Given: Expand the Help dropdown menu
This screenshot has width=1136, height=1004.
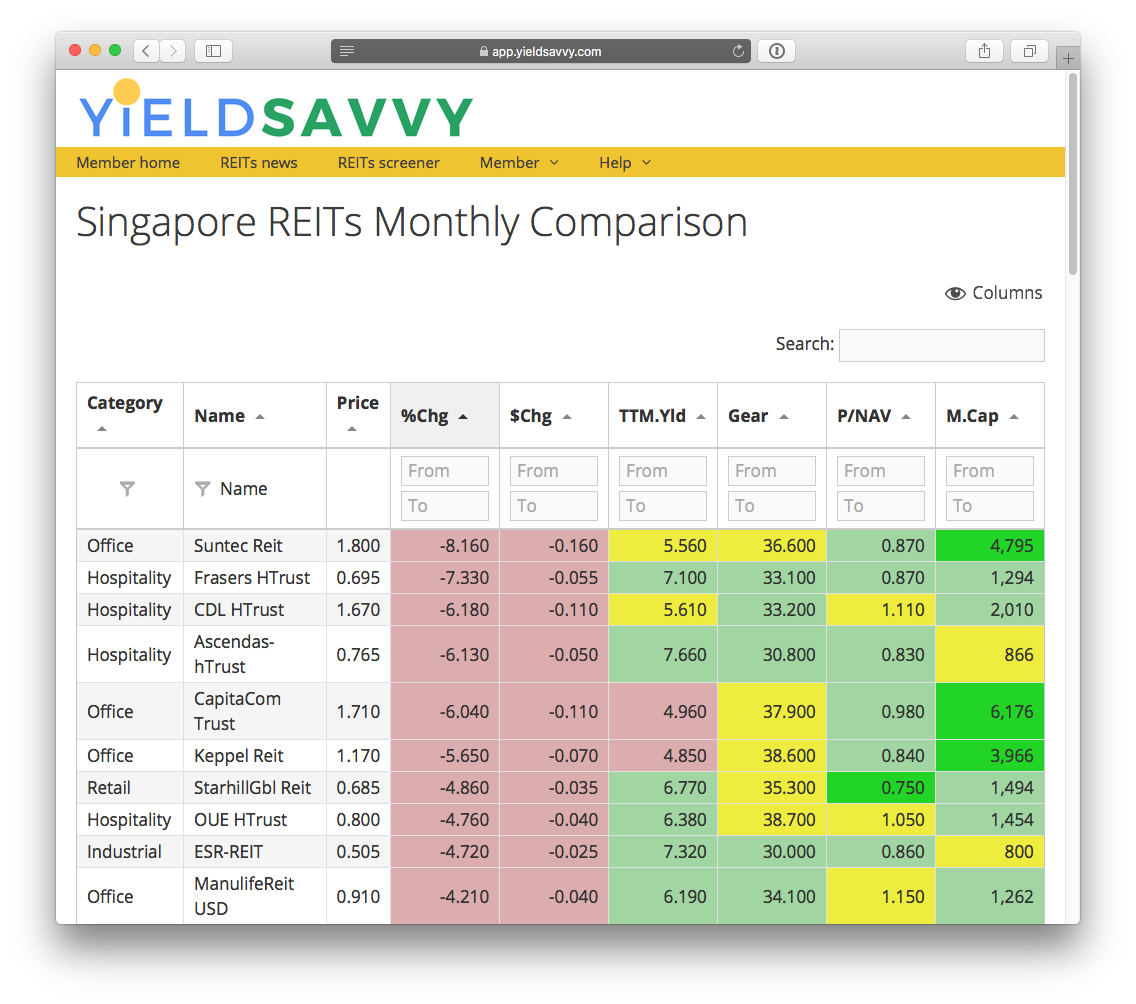Looking at the screenshot, I should (624, 163).
